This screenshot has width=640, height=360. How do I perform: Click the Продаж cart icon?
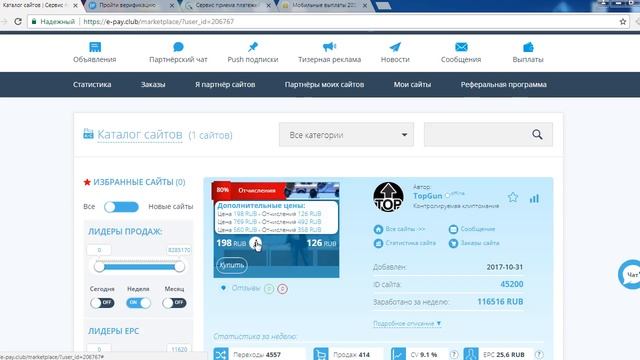(x=321, y=354)
